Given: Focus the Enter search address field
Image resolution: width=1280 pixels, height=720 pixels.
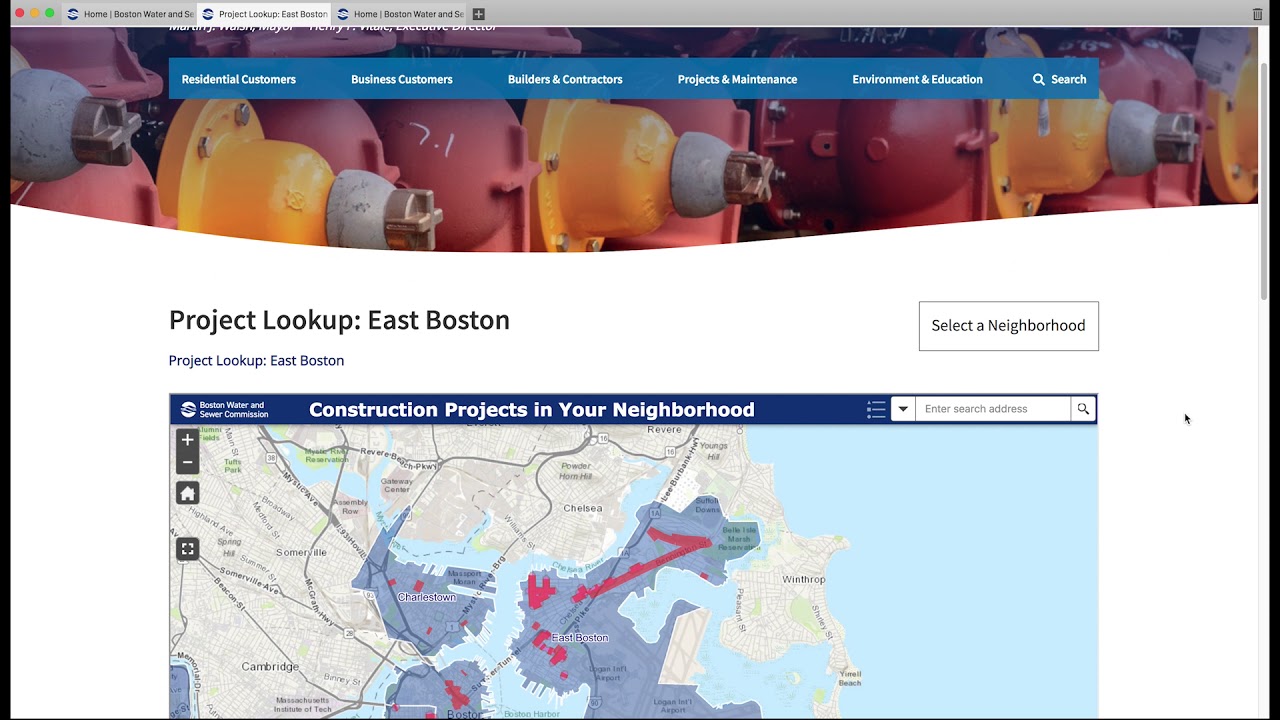Looking at the screenshot, I should (993, 409).
